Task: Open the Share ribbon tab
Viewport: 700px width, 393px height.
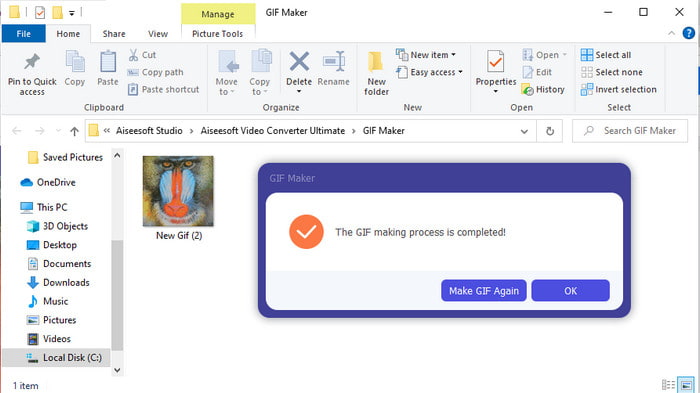Action: pos(114,34)
